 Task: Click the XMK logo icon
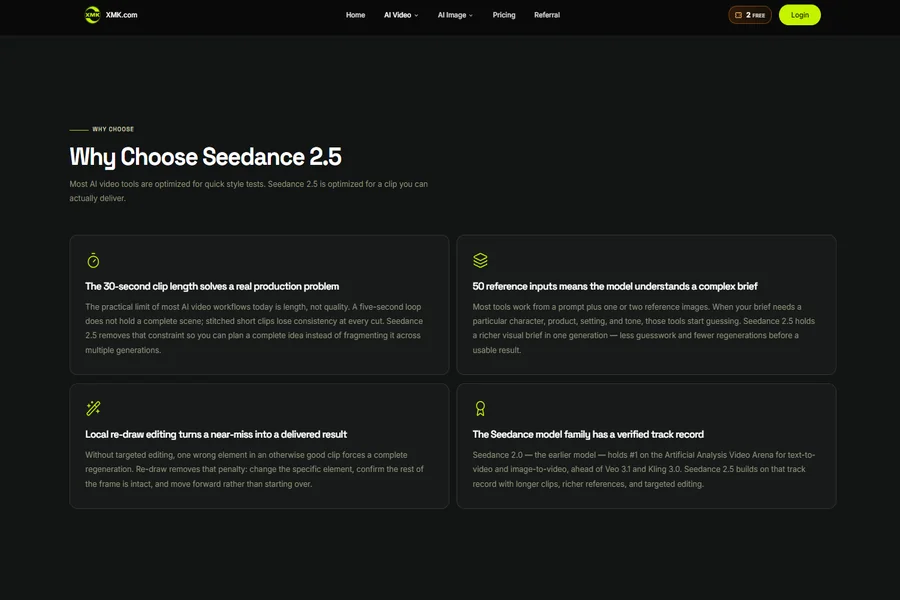(x=92, y=15)
